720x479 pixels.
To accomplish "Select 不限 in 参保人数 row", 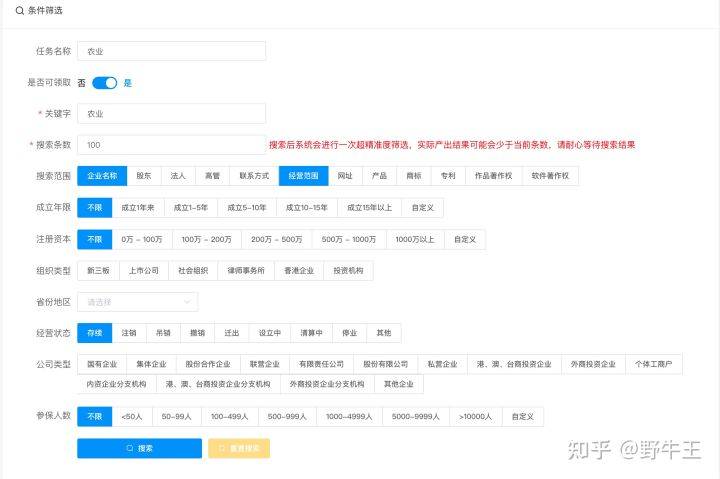I will point(95,417).
